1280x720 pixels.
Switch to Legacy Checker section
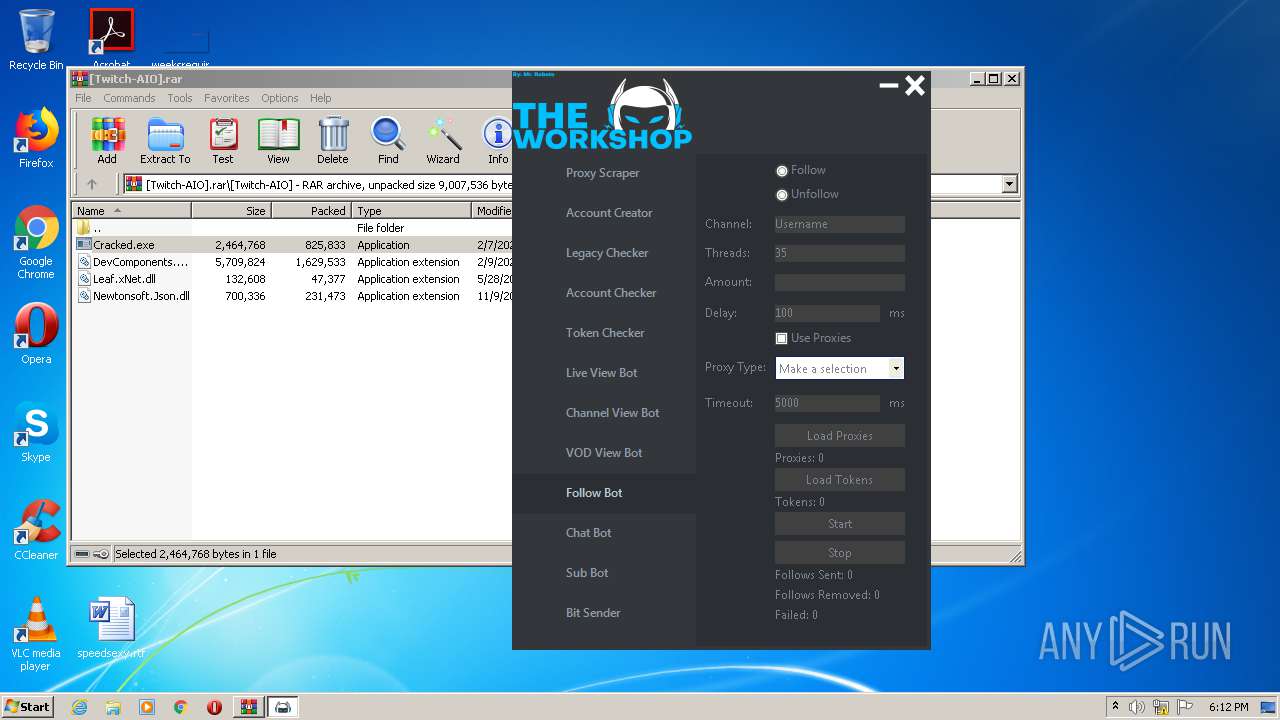tap(604, 253)
